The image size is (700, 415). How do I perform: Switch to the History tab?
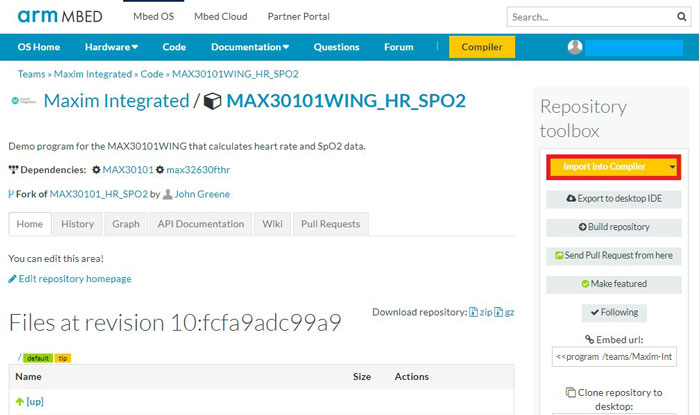78,224
